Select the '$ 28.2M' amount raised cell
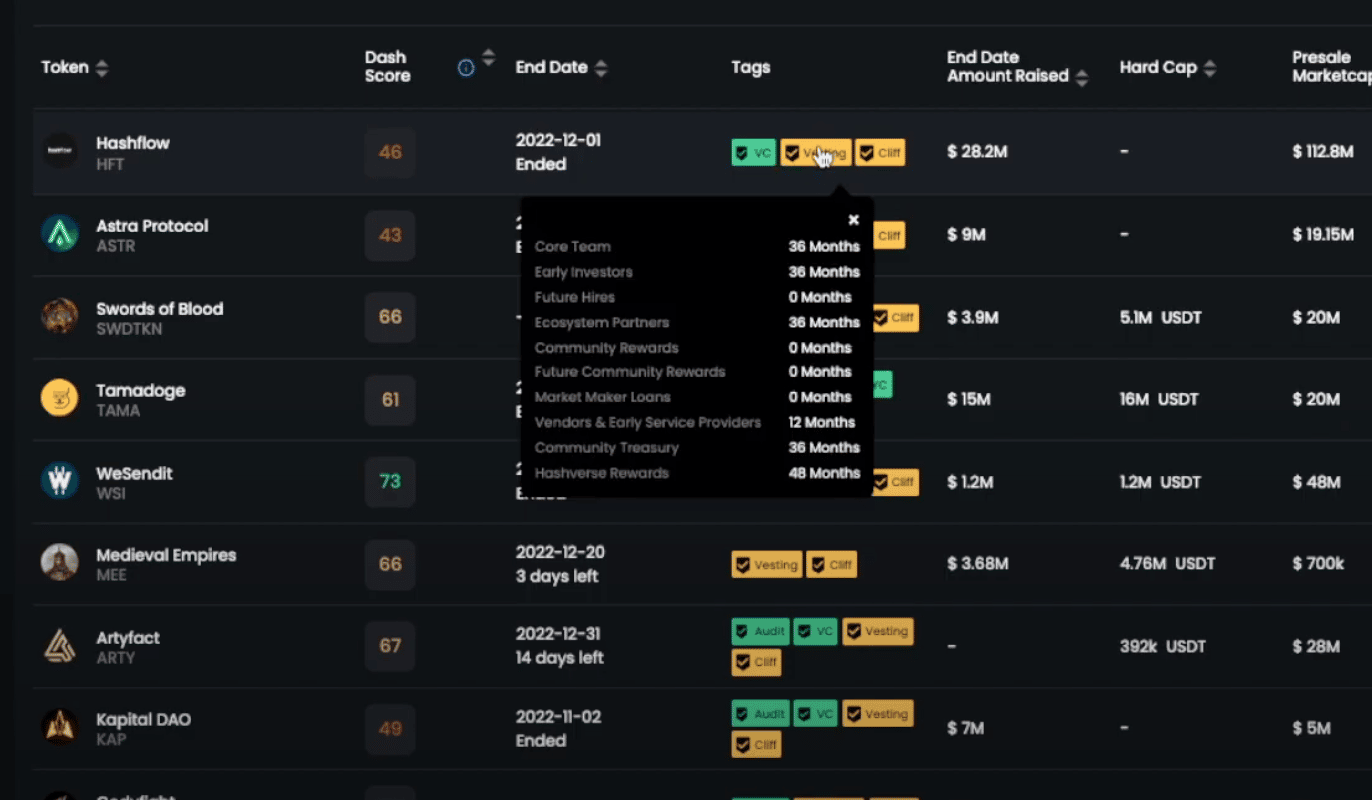This screenshot has width=1372, height=800. 977,152
